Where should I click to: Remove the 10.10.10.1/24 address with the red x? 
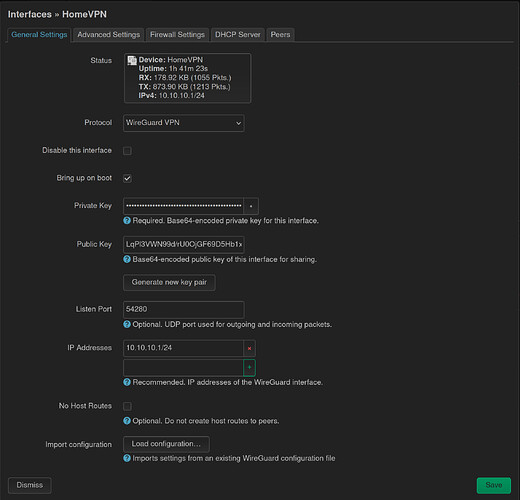pos(249,348)
